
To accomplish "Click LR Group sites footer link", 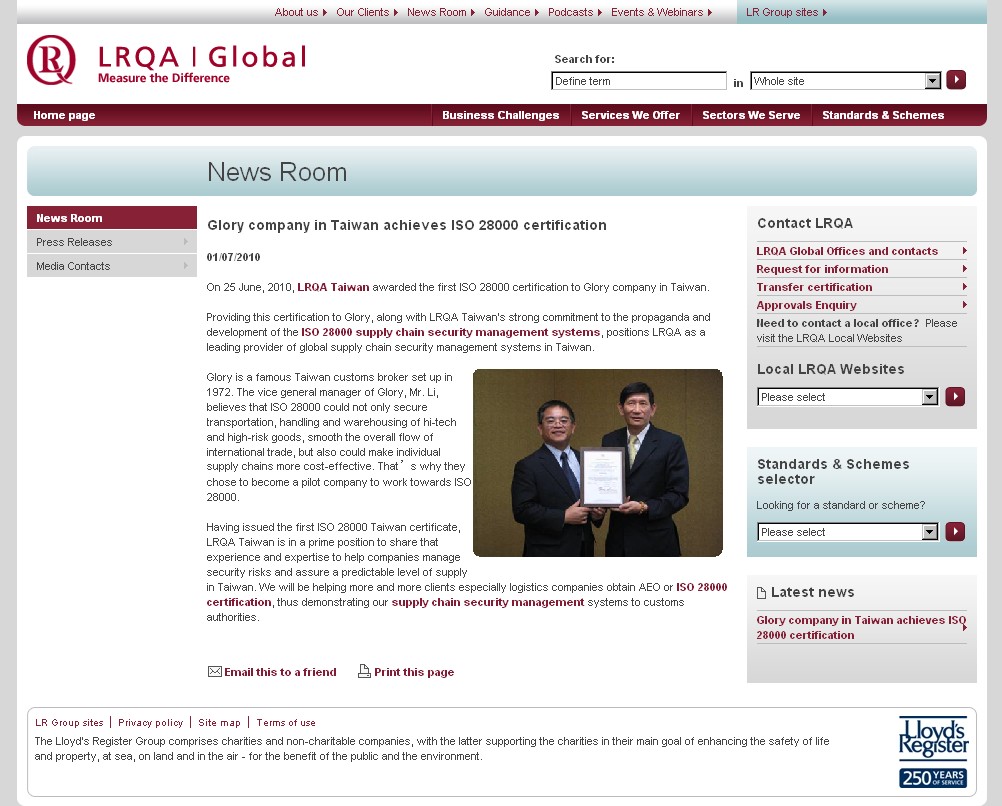I will [69, 722].
